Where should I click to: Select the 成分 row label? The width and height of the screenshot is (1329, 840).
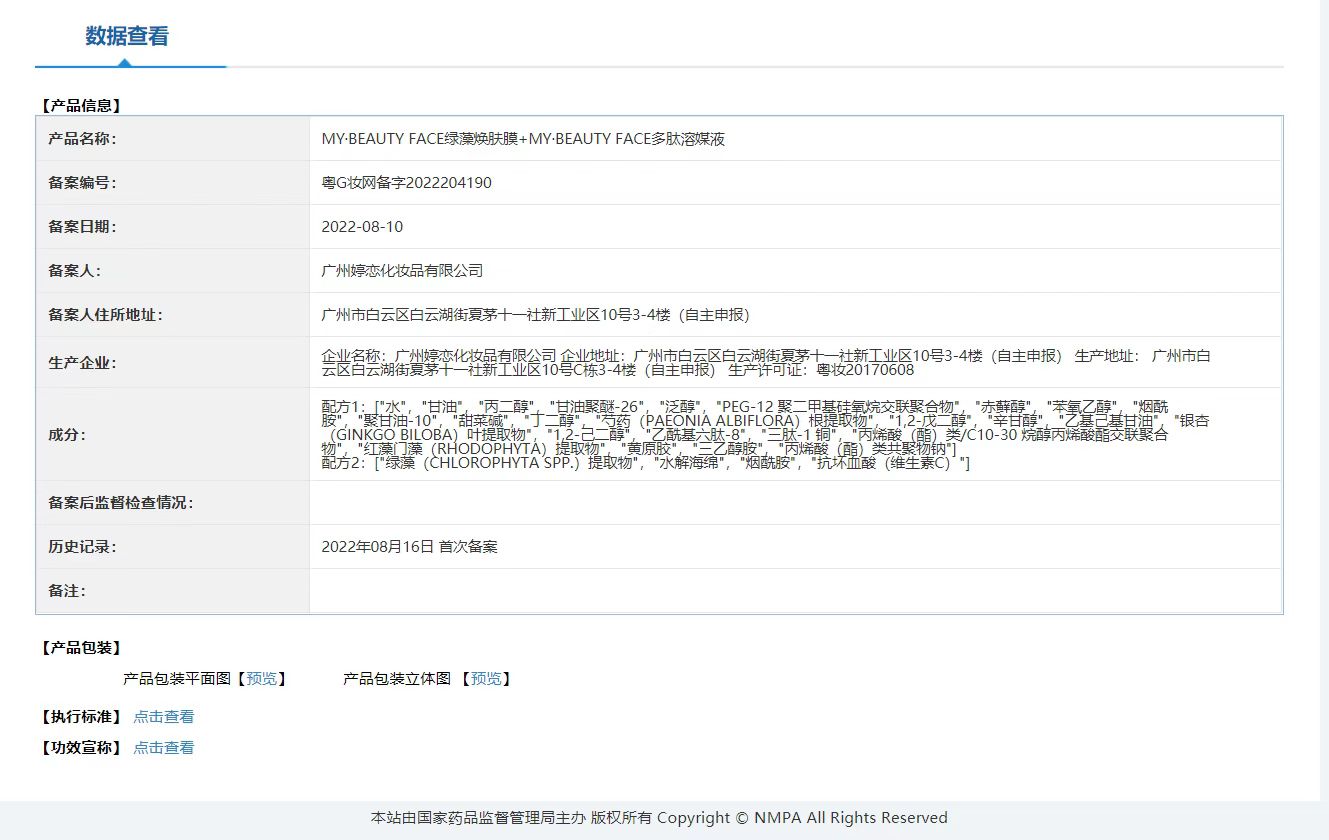67,435
